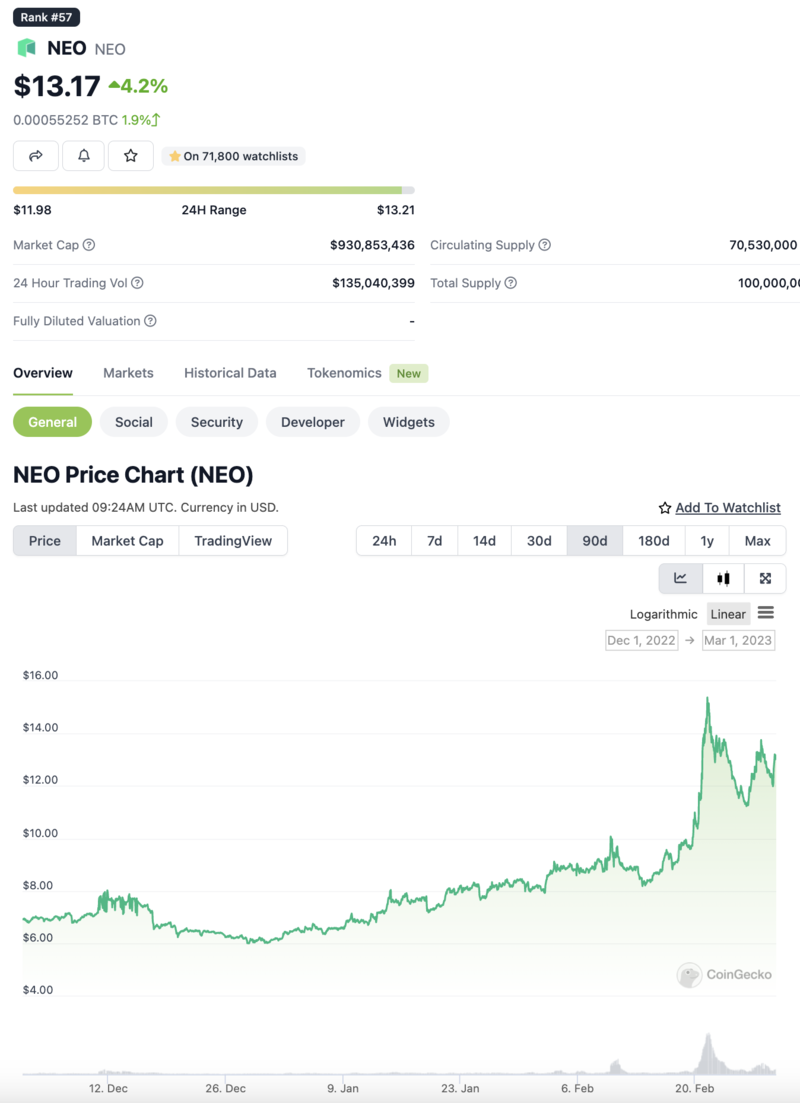Open the Mar 1, 2023 end date picker
The width and height of the screenshot is (800, 1103).
(738, 640)
